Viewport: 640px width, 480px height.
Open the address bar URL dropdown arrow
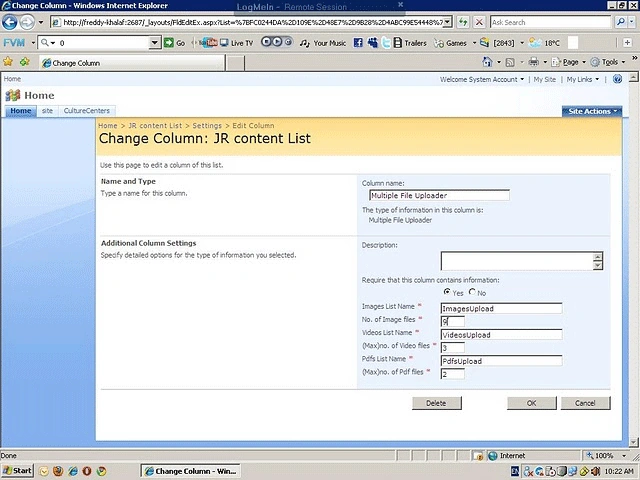click(447, 22)
